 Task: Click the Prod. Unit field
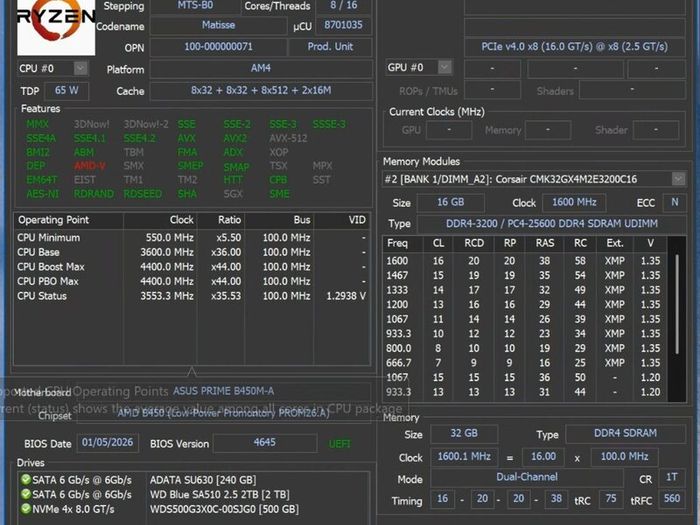point(330,47)
